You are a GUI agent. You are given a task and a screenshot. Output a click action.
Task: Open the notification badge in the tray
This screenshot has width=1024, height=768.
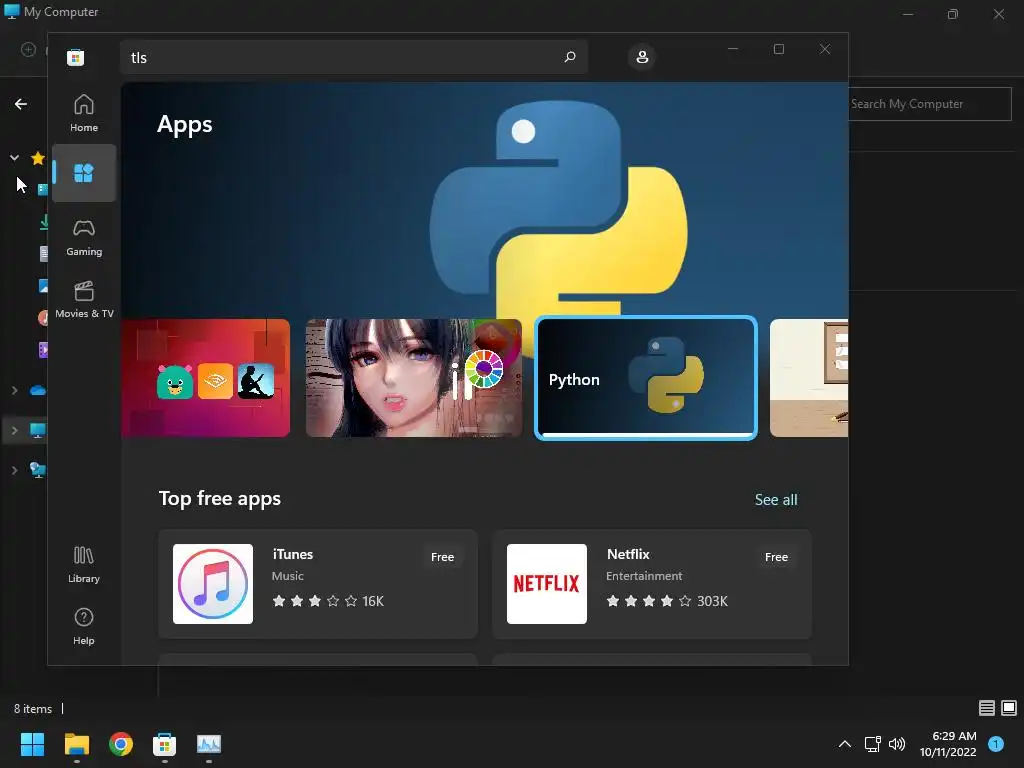point(996,744)
